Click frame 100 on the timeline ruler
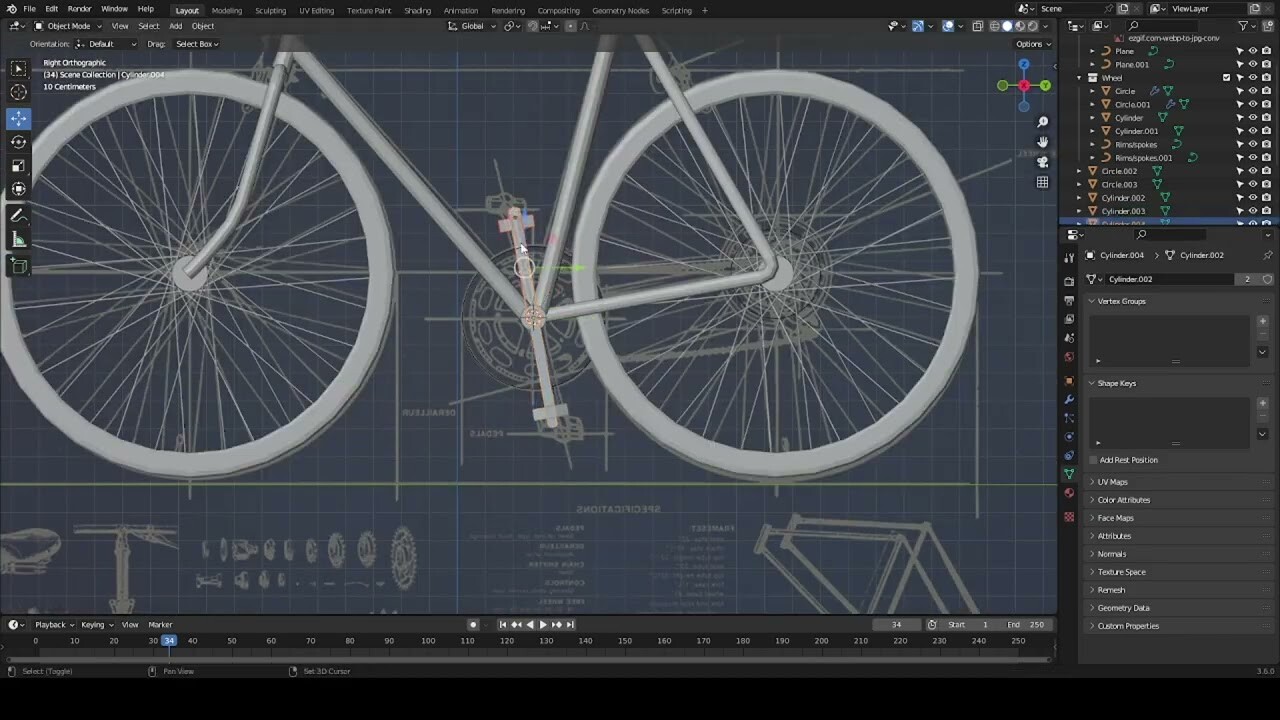The height and width of the screenshot is (720, 1280). [x=428, y=641]
